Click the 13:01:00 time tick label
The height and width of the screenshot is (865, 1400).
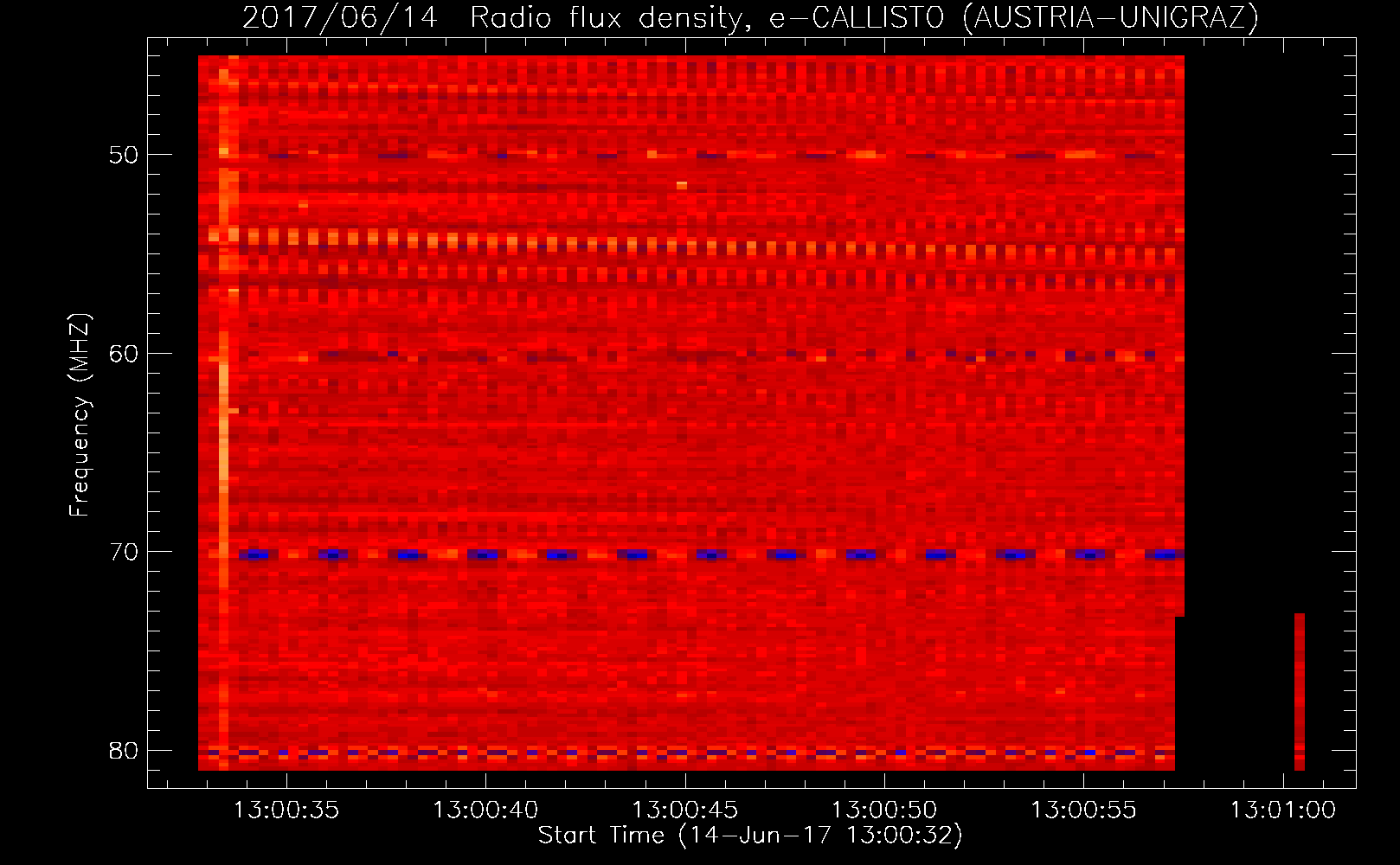[x=1283, y=811]
